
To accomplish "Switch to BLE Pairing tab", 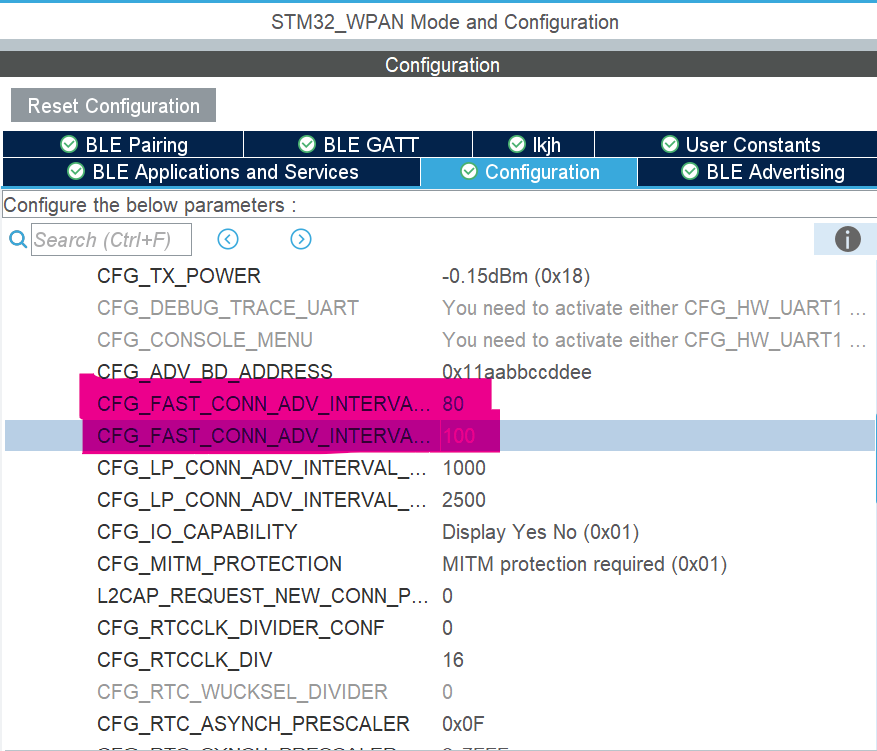I will click(x=123, y=145).
